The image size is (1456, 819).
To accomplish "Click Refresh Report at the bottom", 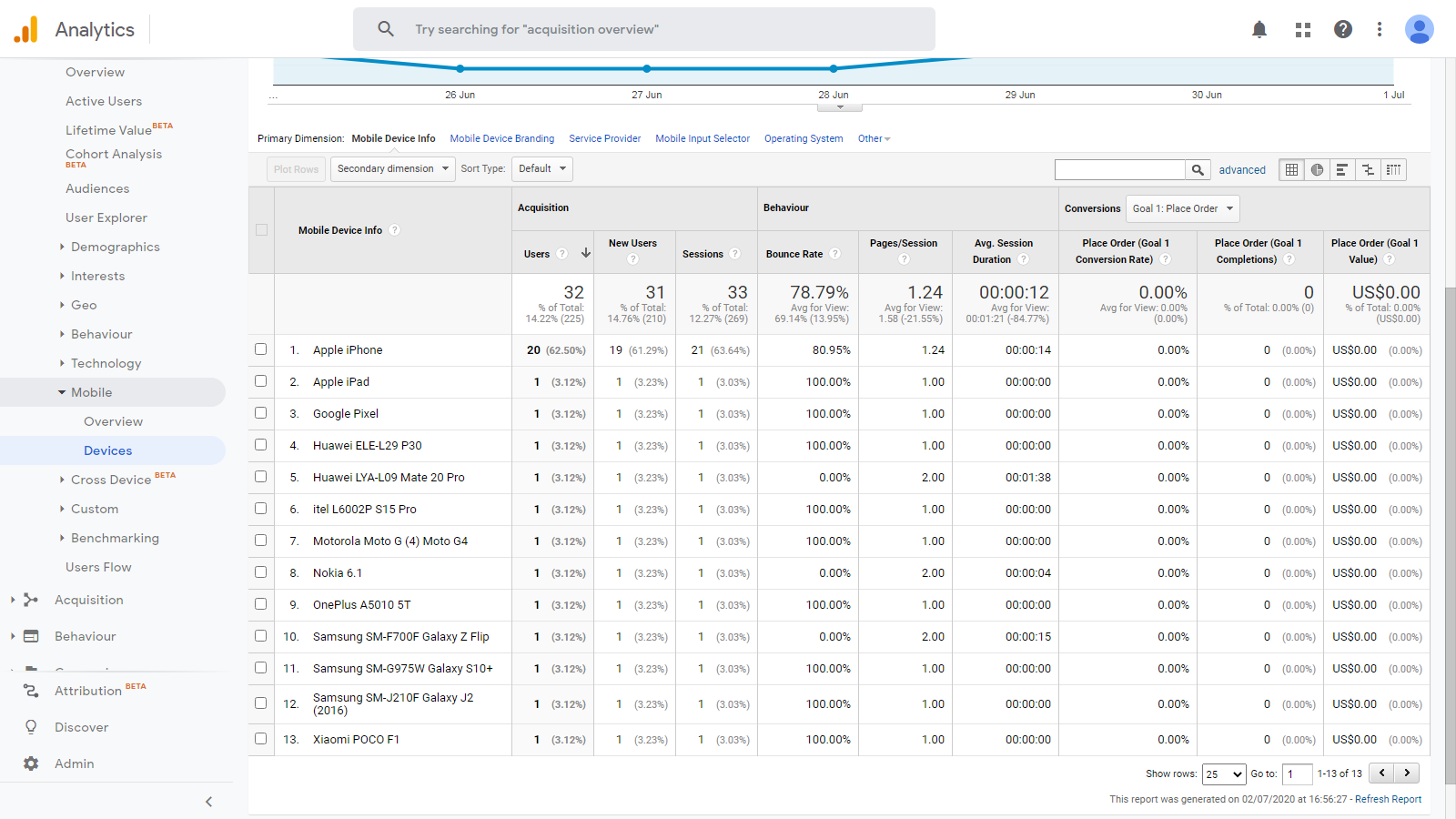I will (x=1388, y=799).
